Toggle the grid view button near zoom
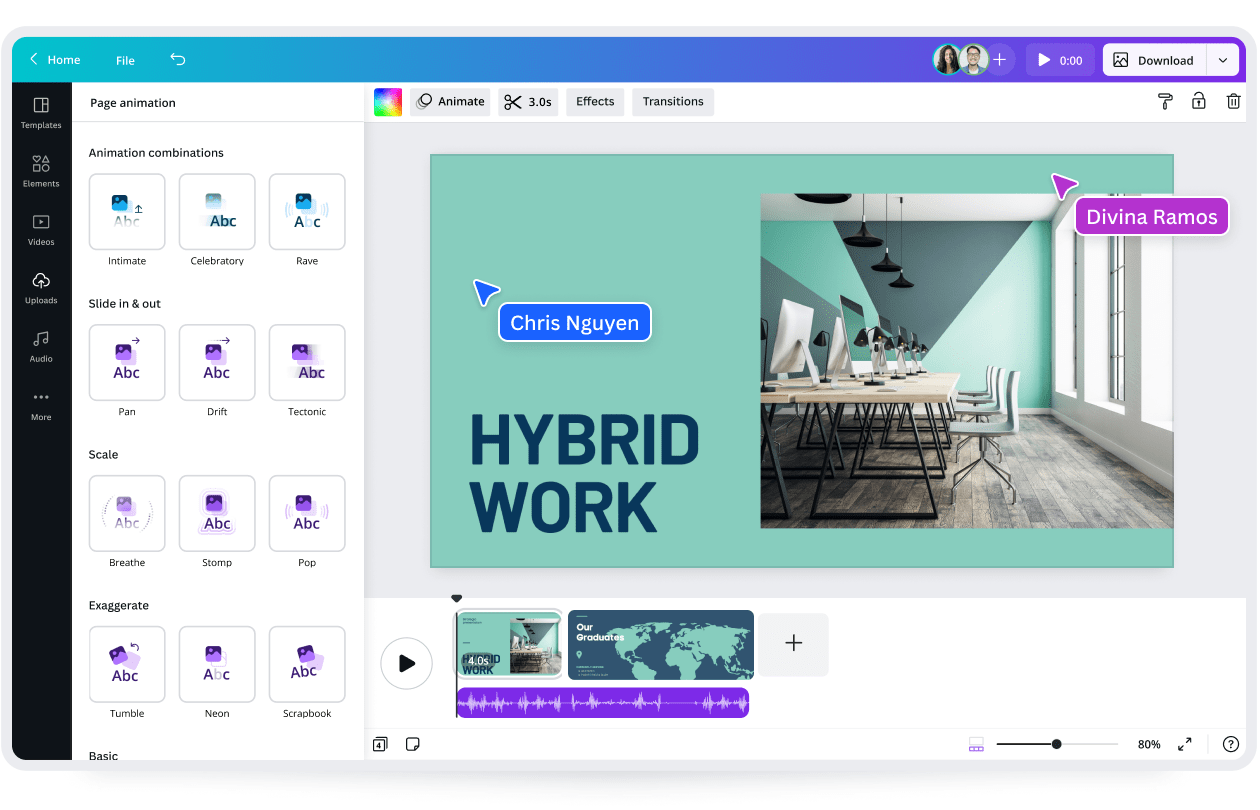The image size is (1260, 810). click(x=977, y=744)
